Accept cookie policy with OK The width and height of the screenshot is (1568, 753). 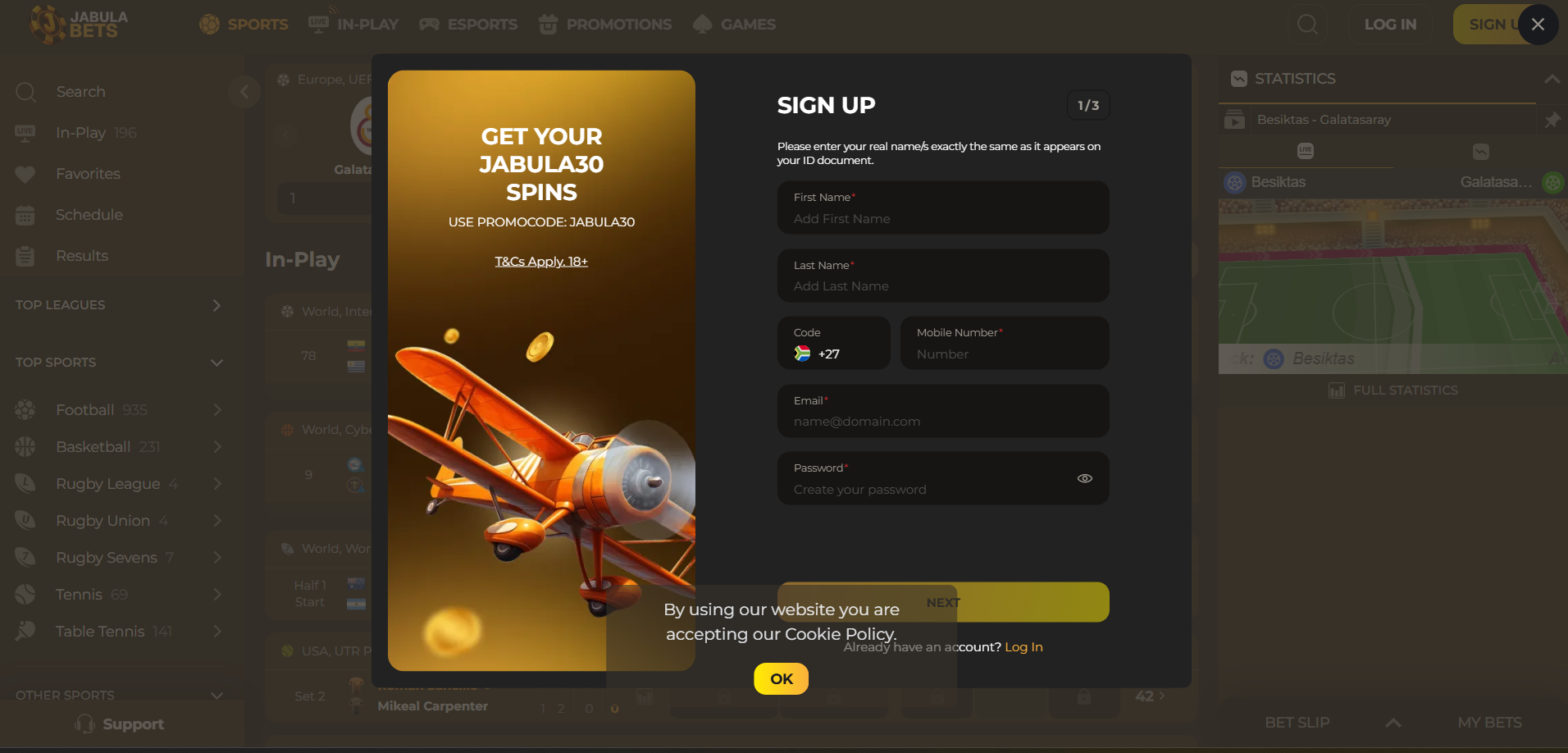coord(781,679)
